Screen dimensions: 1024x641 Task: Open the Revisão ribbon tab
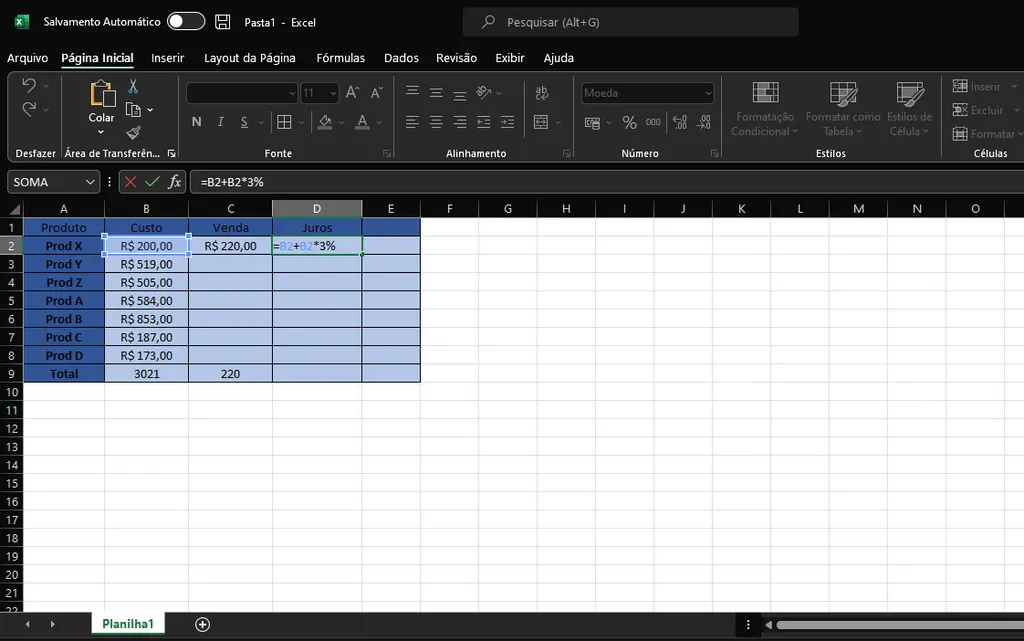tap(456, 58)
